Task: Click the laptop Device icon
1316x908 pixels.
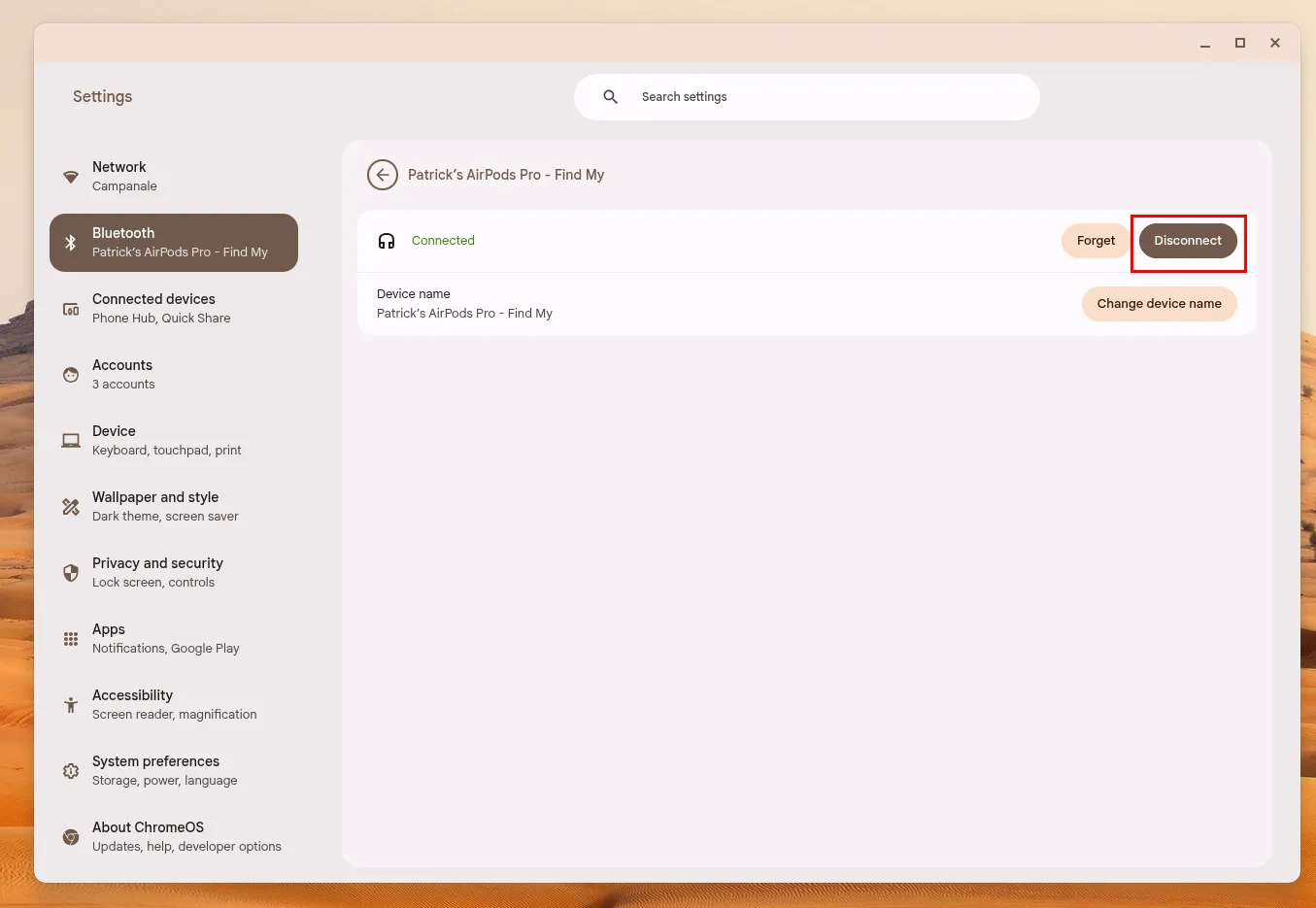Action: coord(71,441)
